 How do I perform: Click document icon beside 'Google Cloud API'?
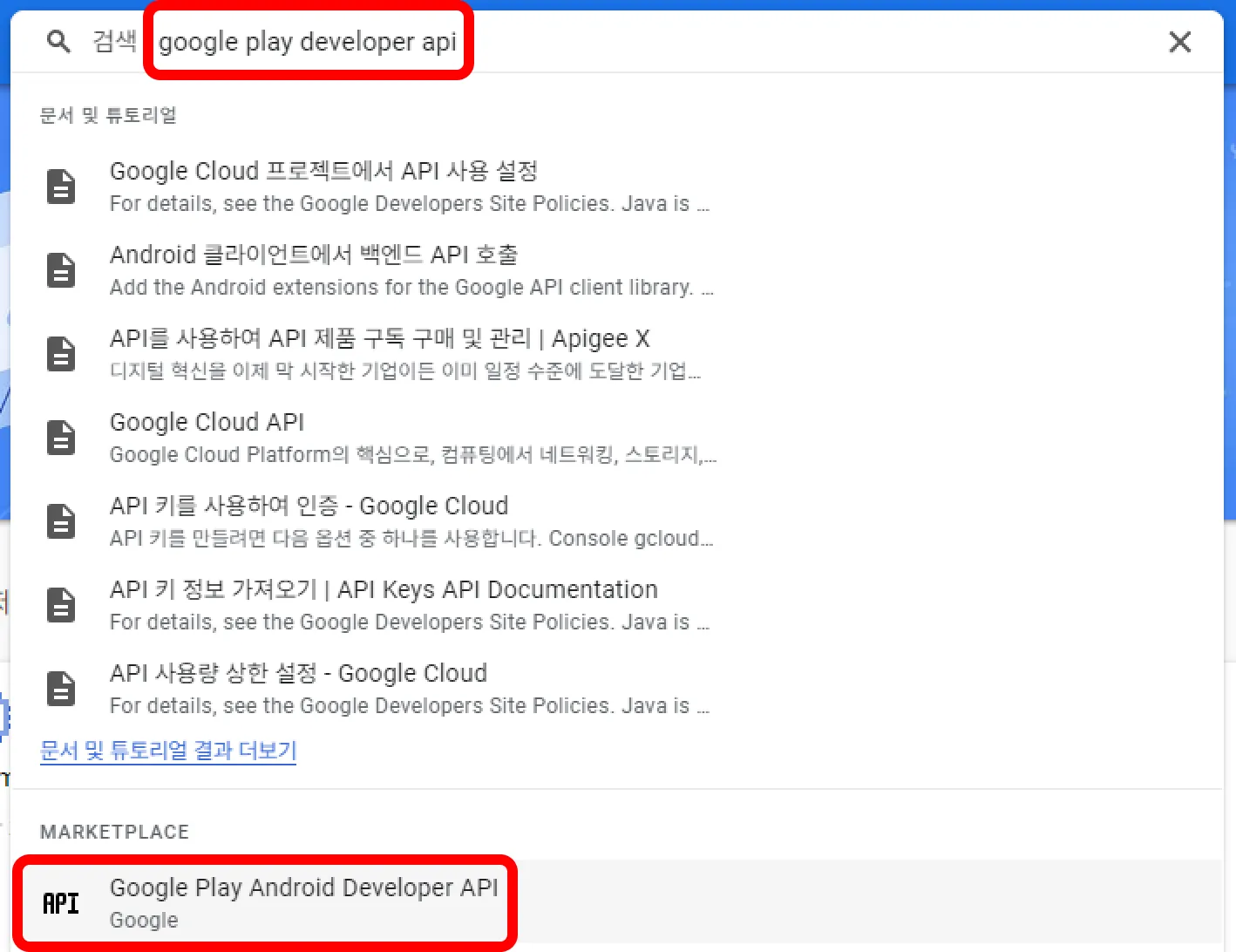(x=61, y=438)
